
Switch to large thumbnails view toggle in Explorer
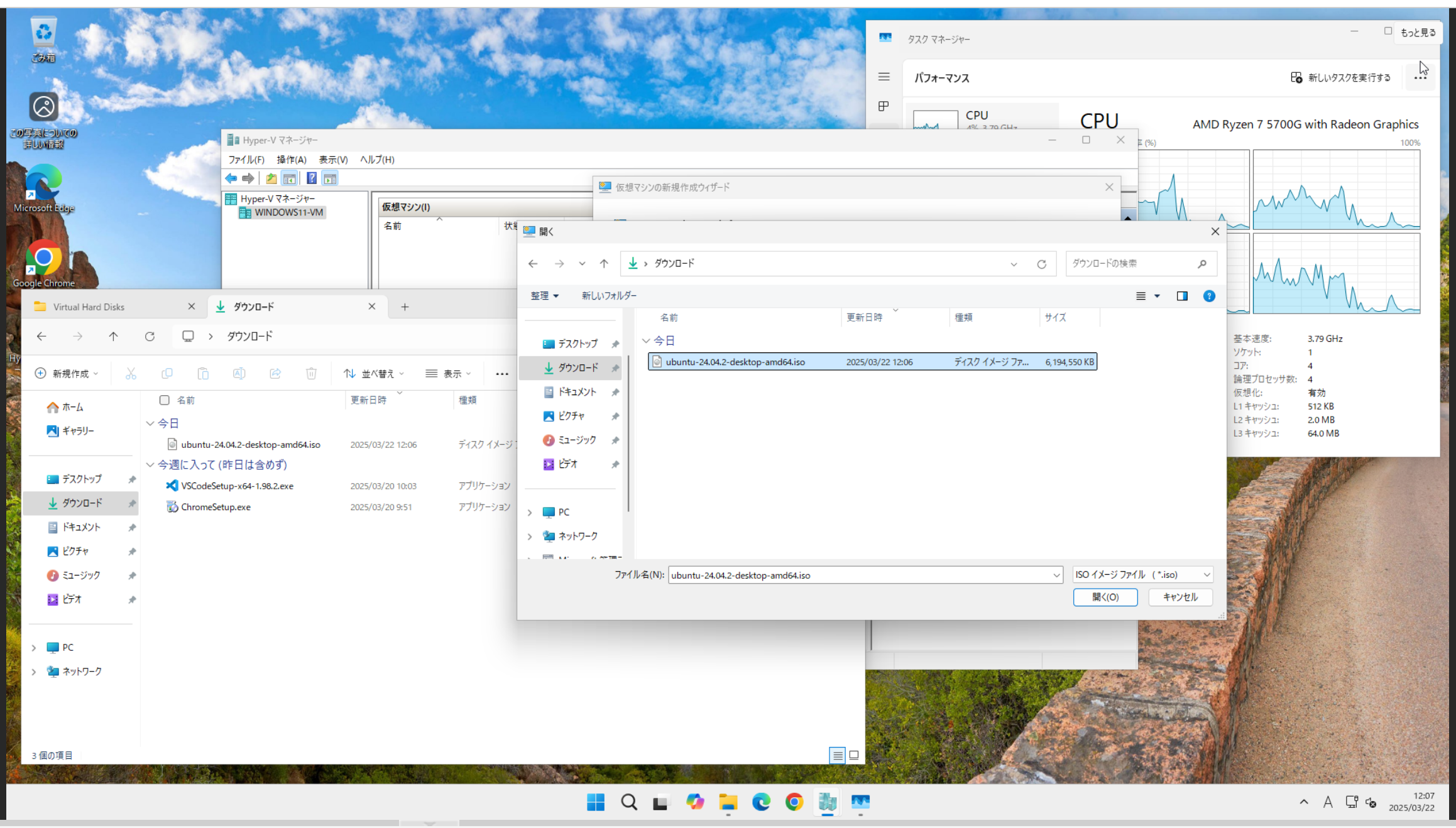tap(854, 755)
